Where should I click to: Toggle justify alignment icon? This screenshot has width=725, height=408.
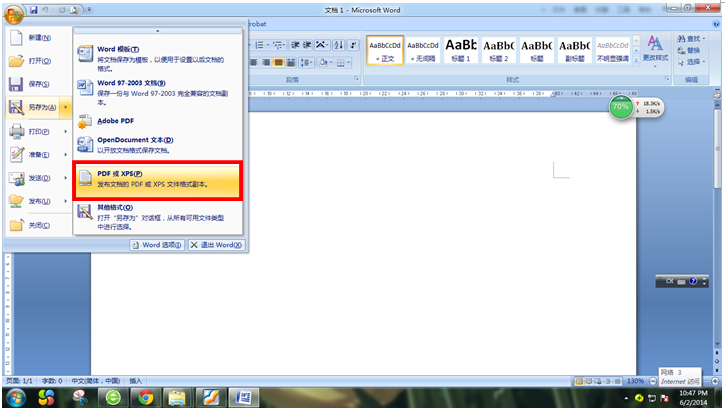click(278, 62)
